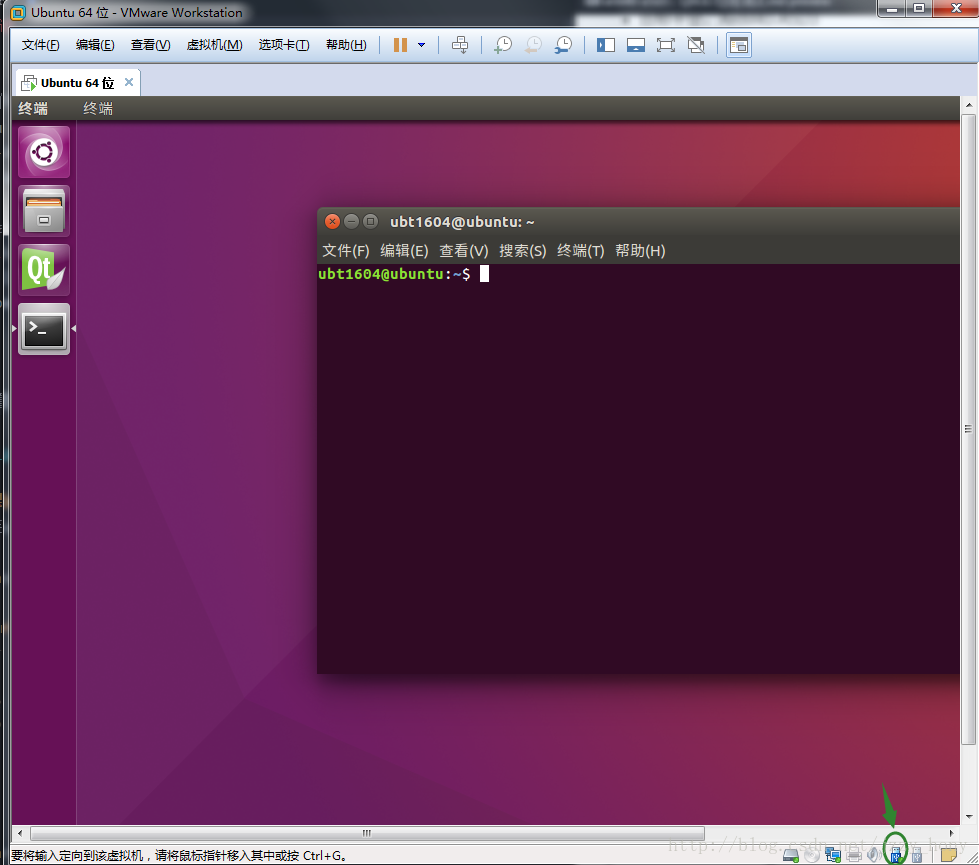Screen dimensions: 979x865
Task: Click the terminal prompt input area
Action: pos(485,274)
